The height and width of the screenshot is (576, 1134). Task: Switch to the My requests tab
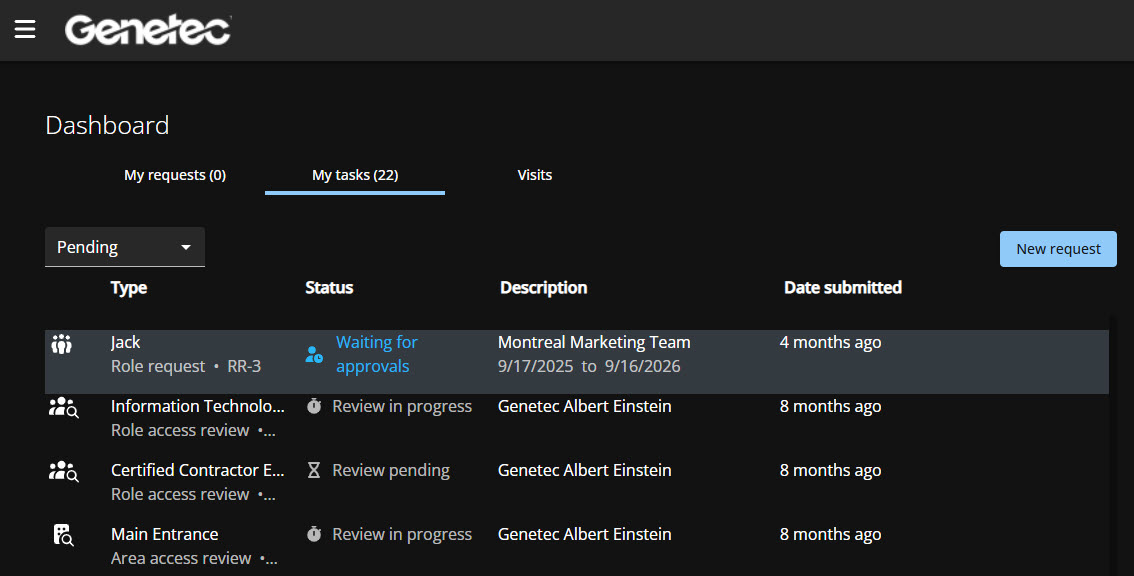175,174
